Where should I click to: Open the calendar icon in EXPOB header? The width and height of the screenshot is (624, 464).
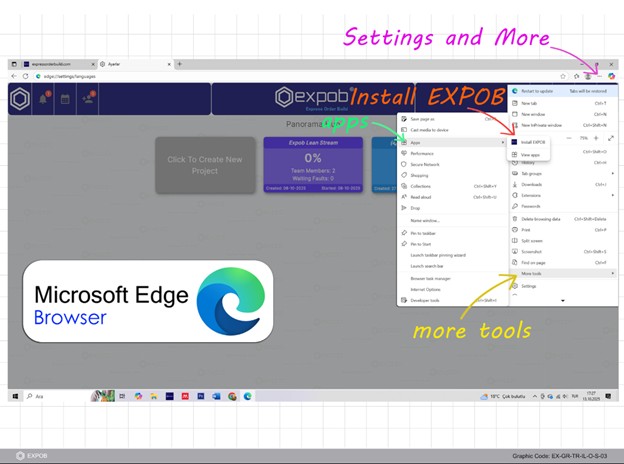click(x=66, y=99)
